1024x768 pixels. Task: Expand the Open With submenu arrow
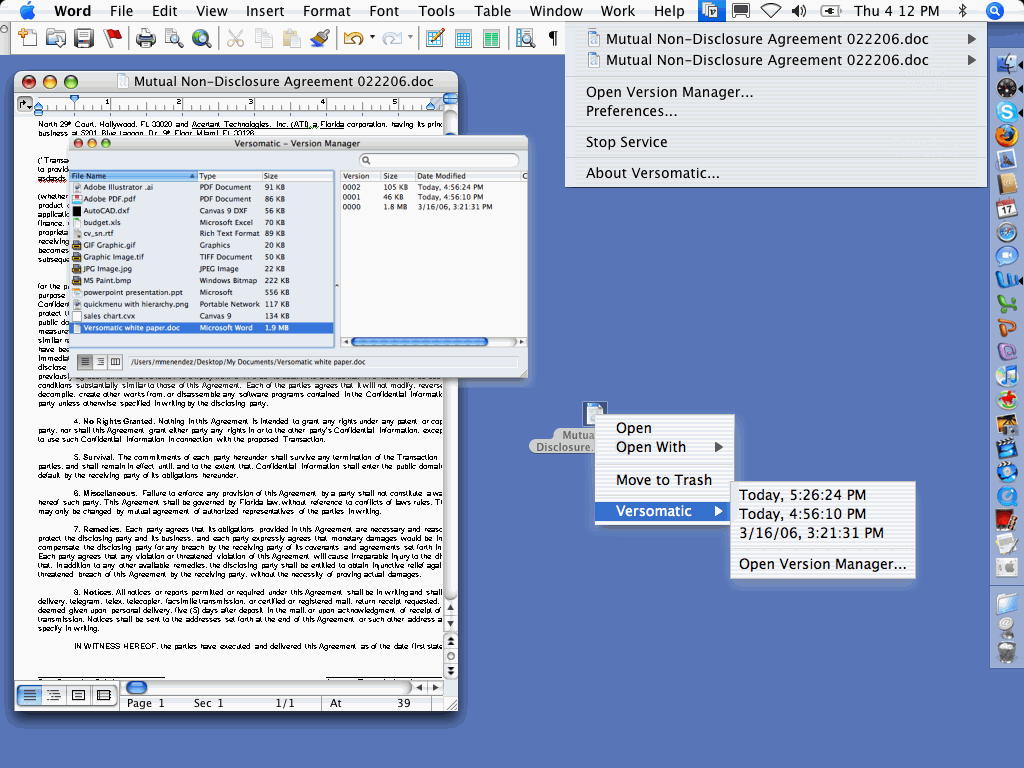pyautogui.click(x=719, y=447)
